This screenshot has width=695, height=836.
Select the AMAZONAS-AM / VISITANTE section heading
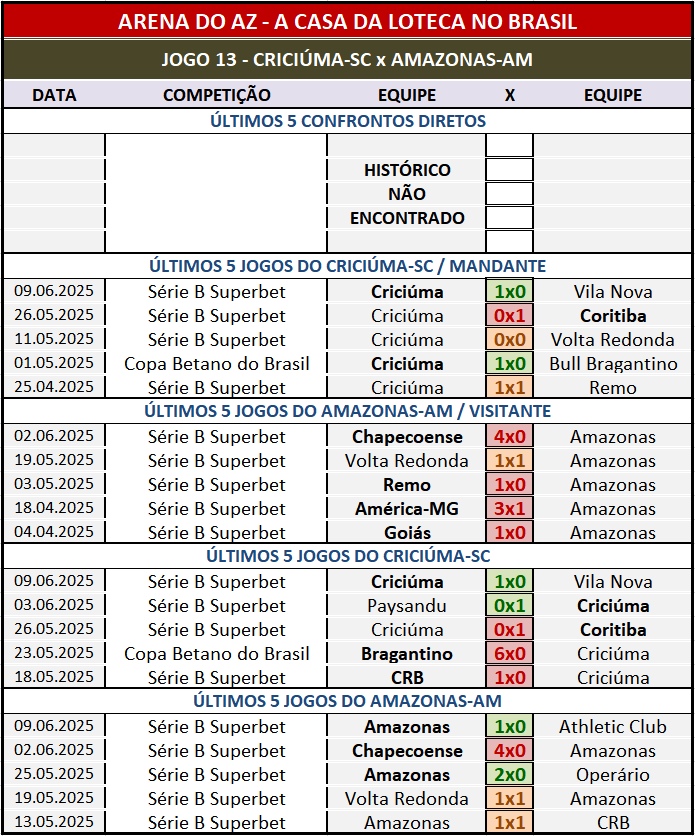(347, 411)
